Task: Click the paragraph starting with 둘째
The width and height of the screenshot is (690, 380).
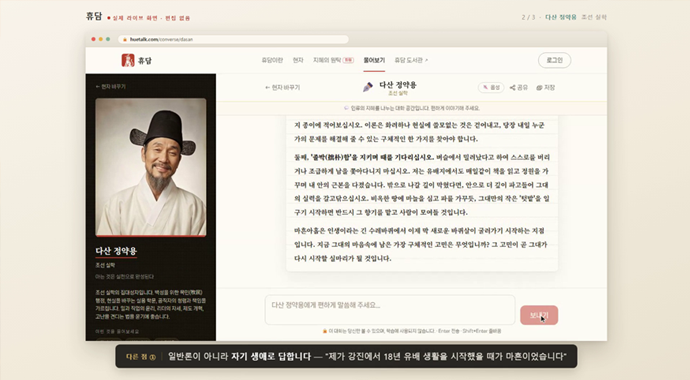Action: [422, 184]
